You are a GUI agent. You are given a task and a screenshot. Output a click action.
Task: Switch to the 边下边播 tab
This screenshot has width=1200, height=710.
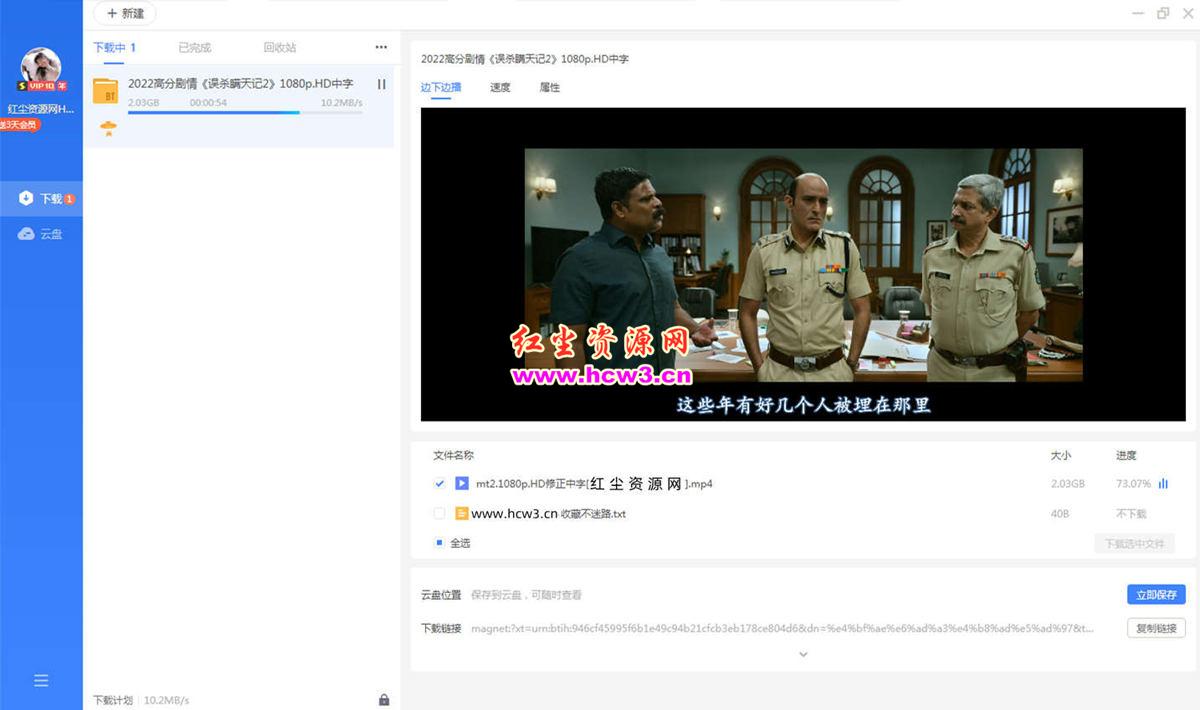[441, 88]
